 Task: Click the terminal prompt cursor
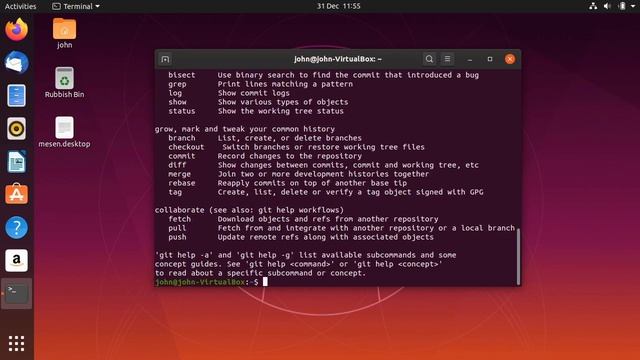click(265, 282)
